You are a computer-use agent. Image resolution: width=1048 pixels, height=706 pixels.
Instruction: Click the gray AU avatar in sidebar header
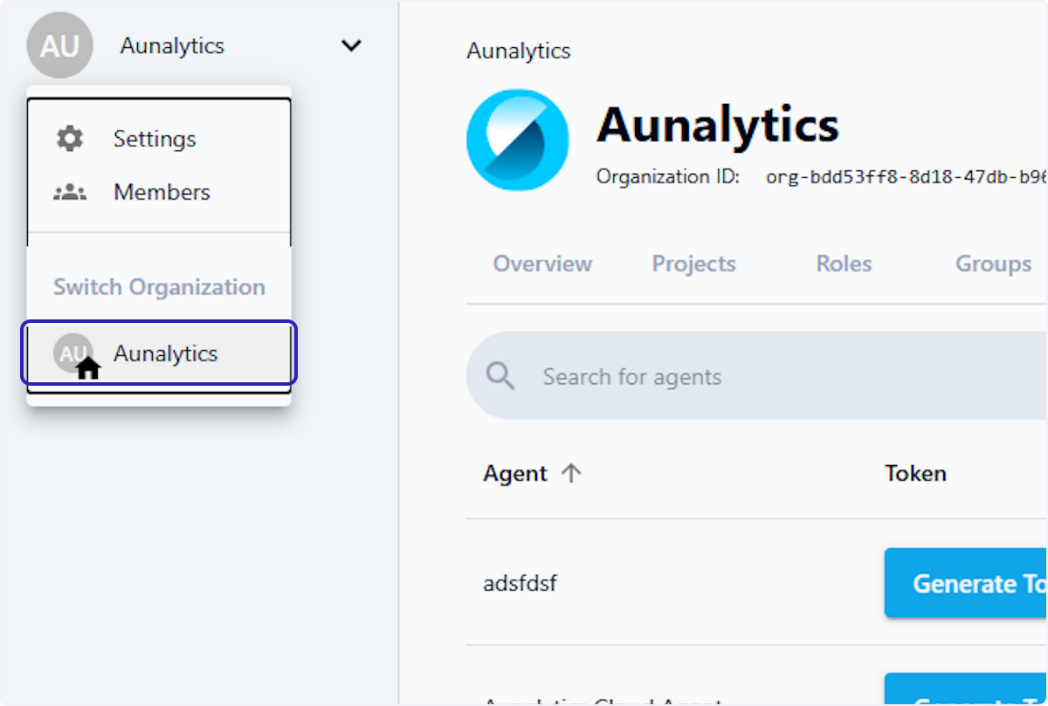[x=59, y=45]
